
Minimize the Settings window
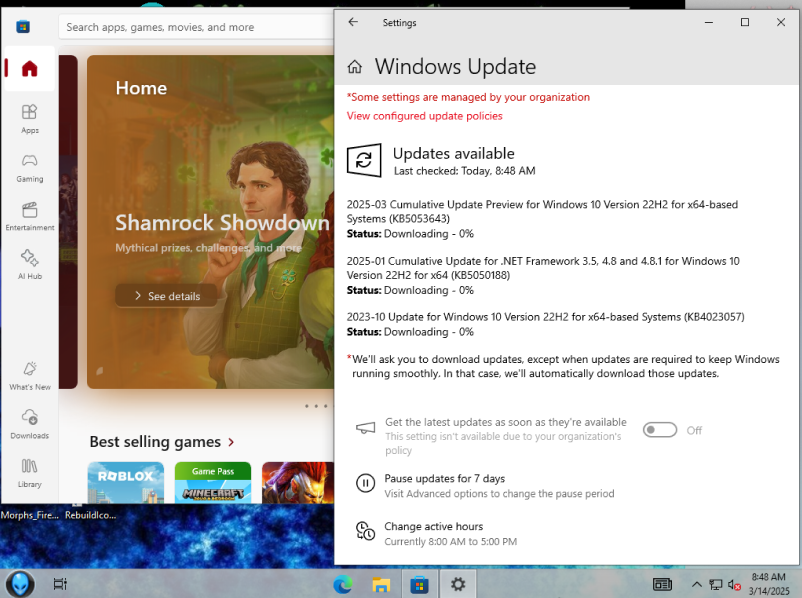point(708,23)
